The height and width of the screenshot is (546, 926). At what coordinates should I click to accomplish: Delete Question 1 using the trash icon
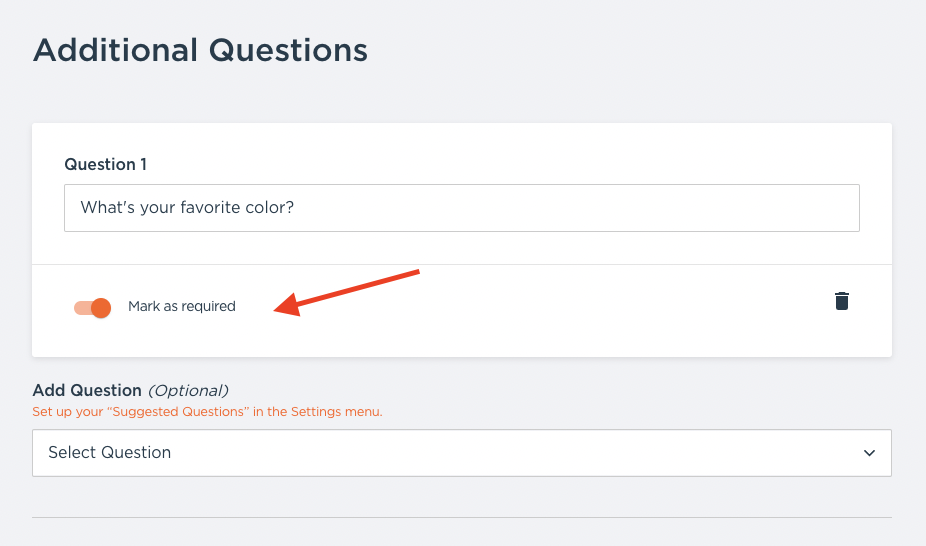pos(842,301)
